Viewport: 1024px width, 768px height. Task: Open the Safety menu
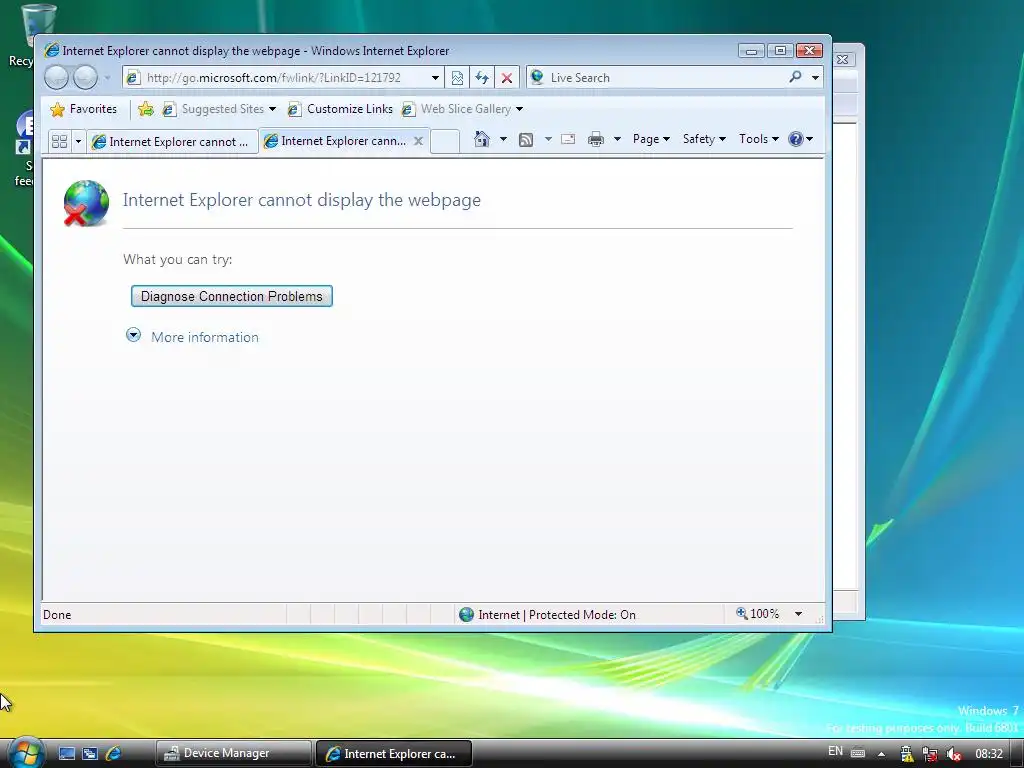click(704, 139)
